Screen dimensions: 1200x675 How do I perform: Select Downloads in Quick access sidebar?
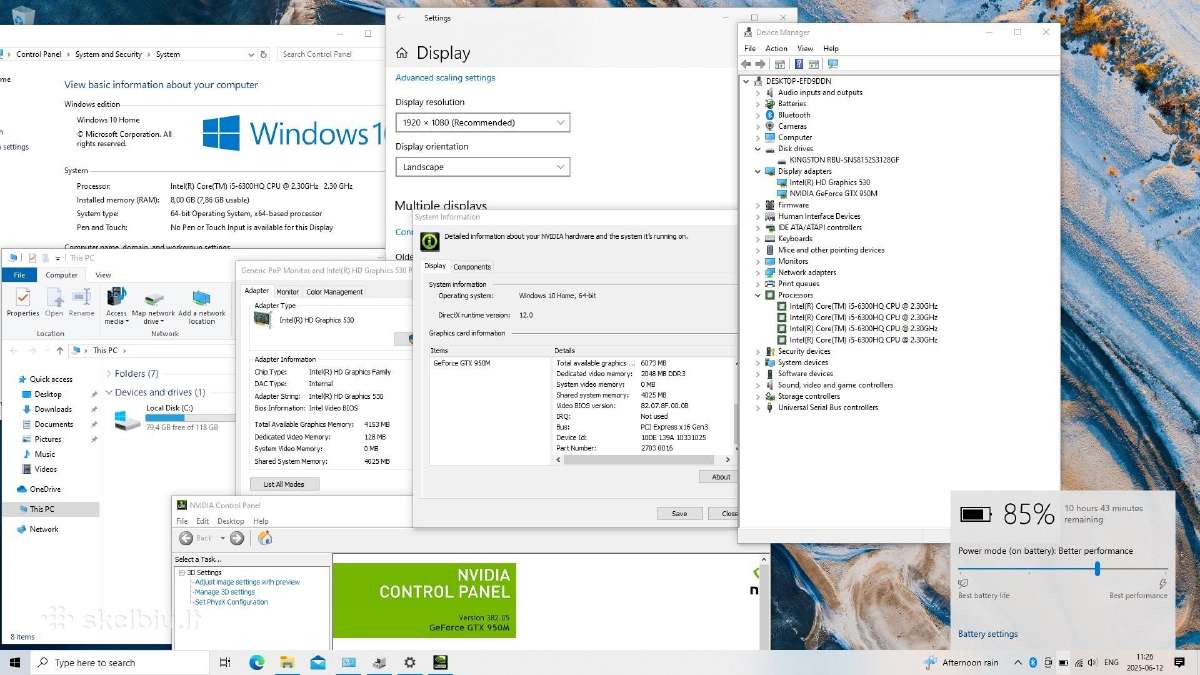click(x=53, y=409)
